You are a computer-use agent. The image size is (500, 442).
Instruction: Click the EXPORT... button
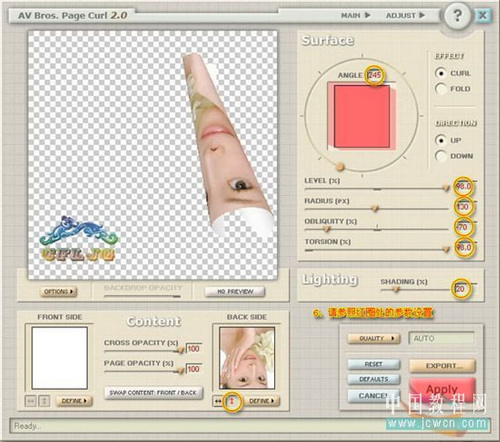443,366
